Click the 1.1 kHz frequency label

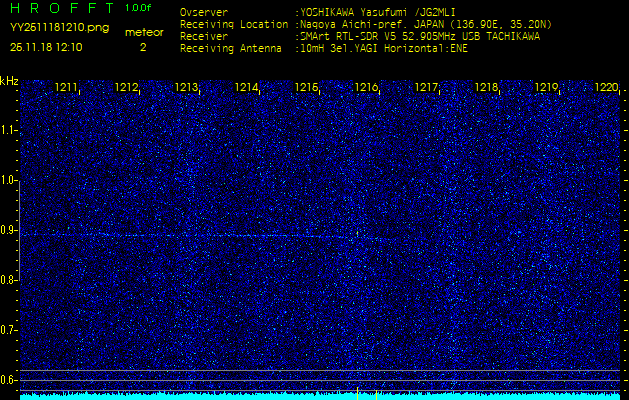tap(9, 130)
